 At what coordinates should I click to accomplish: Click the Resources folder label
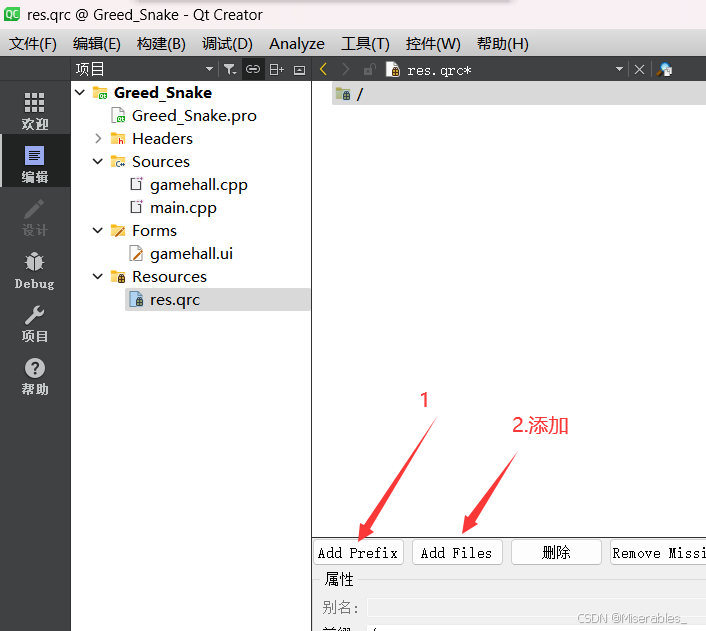[169, 277]
